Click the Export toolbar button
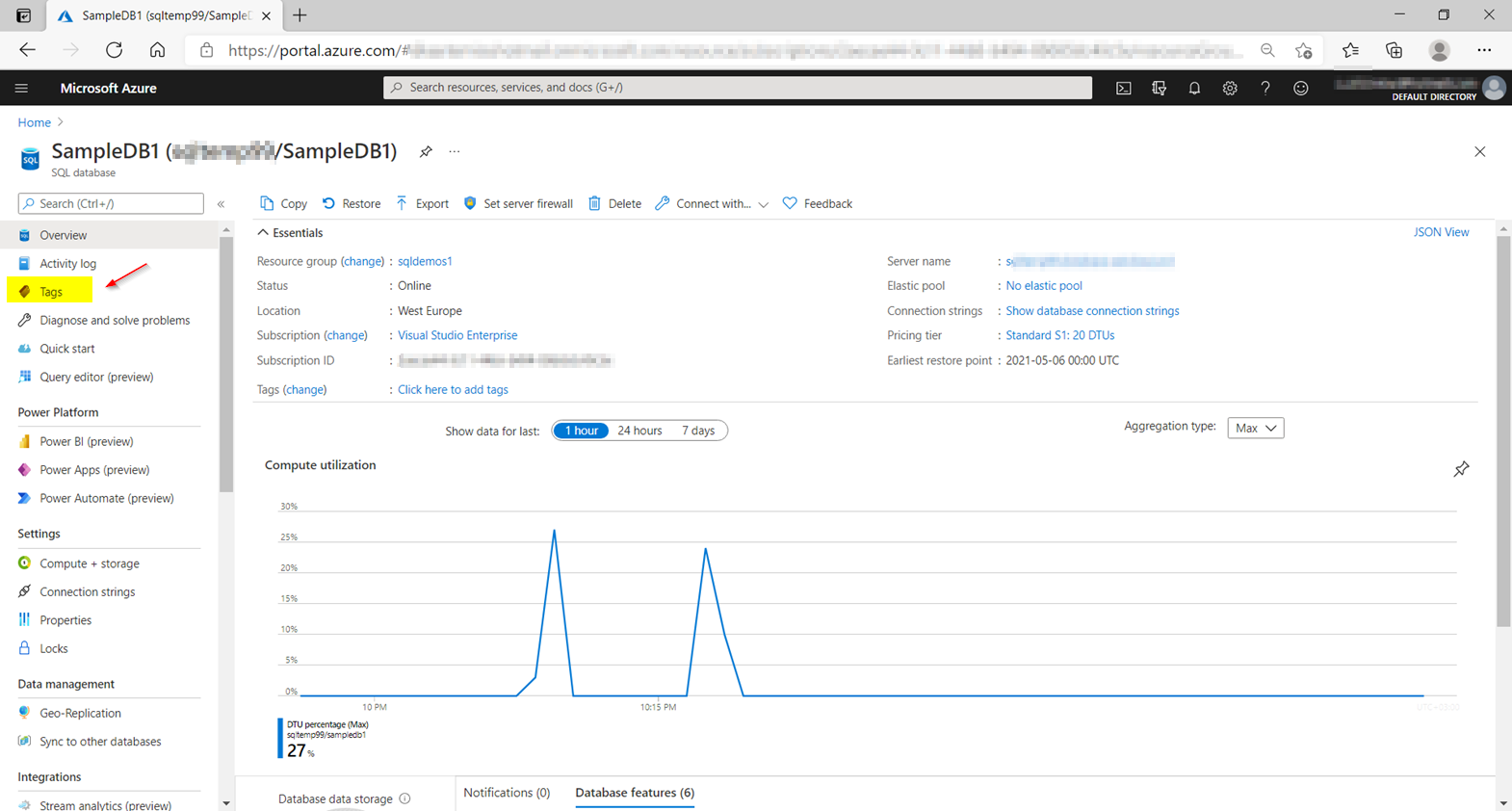Screen dimensions: 1512x811 tap(422, 203)
